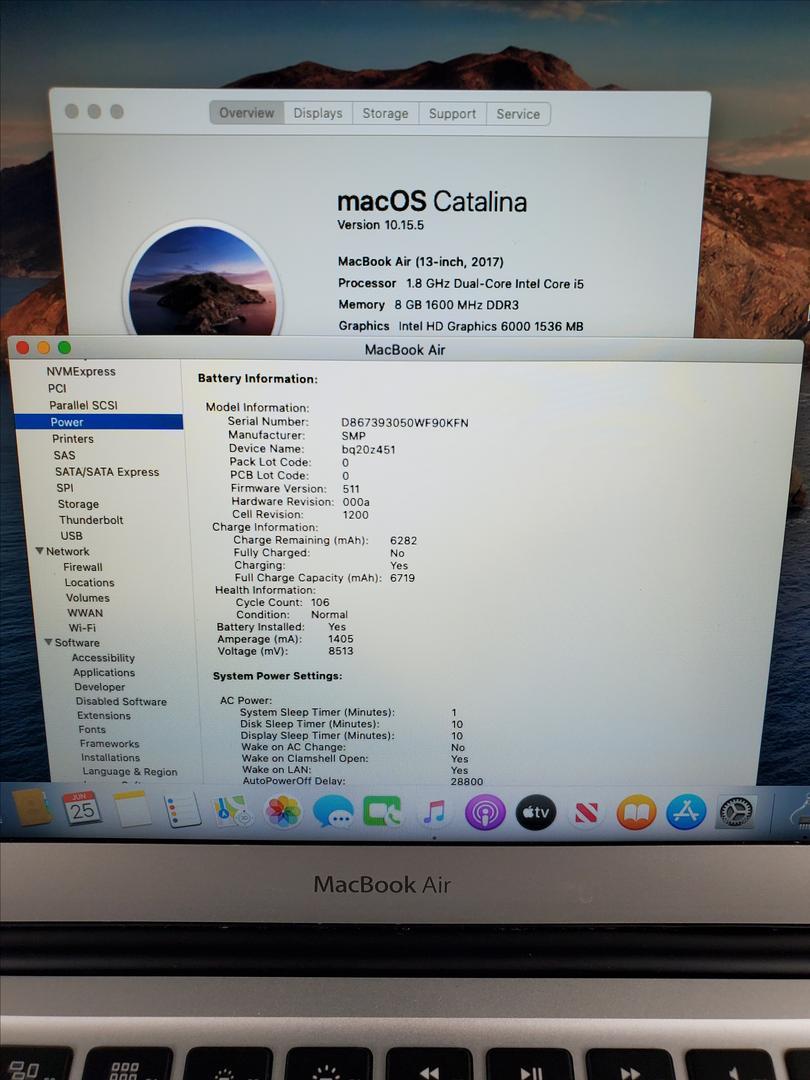810x1080 pixels.
Task: Click the Cycle Count value 106
Action: [320, 602]
